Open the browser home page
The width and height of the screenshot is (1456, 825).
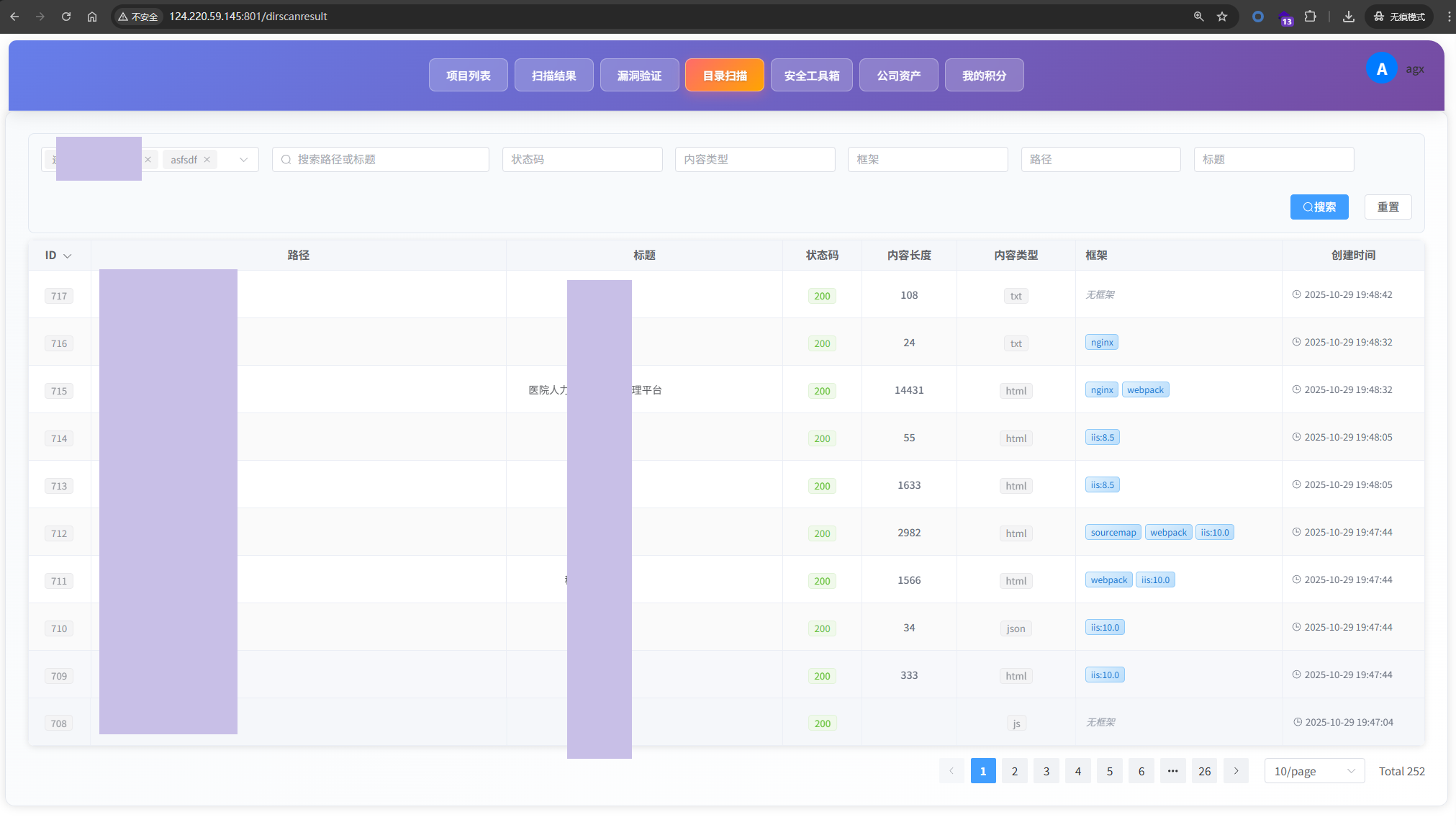coord(92,17)
